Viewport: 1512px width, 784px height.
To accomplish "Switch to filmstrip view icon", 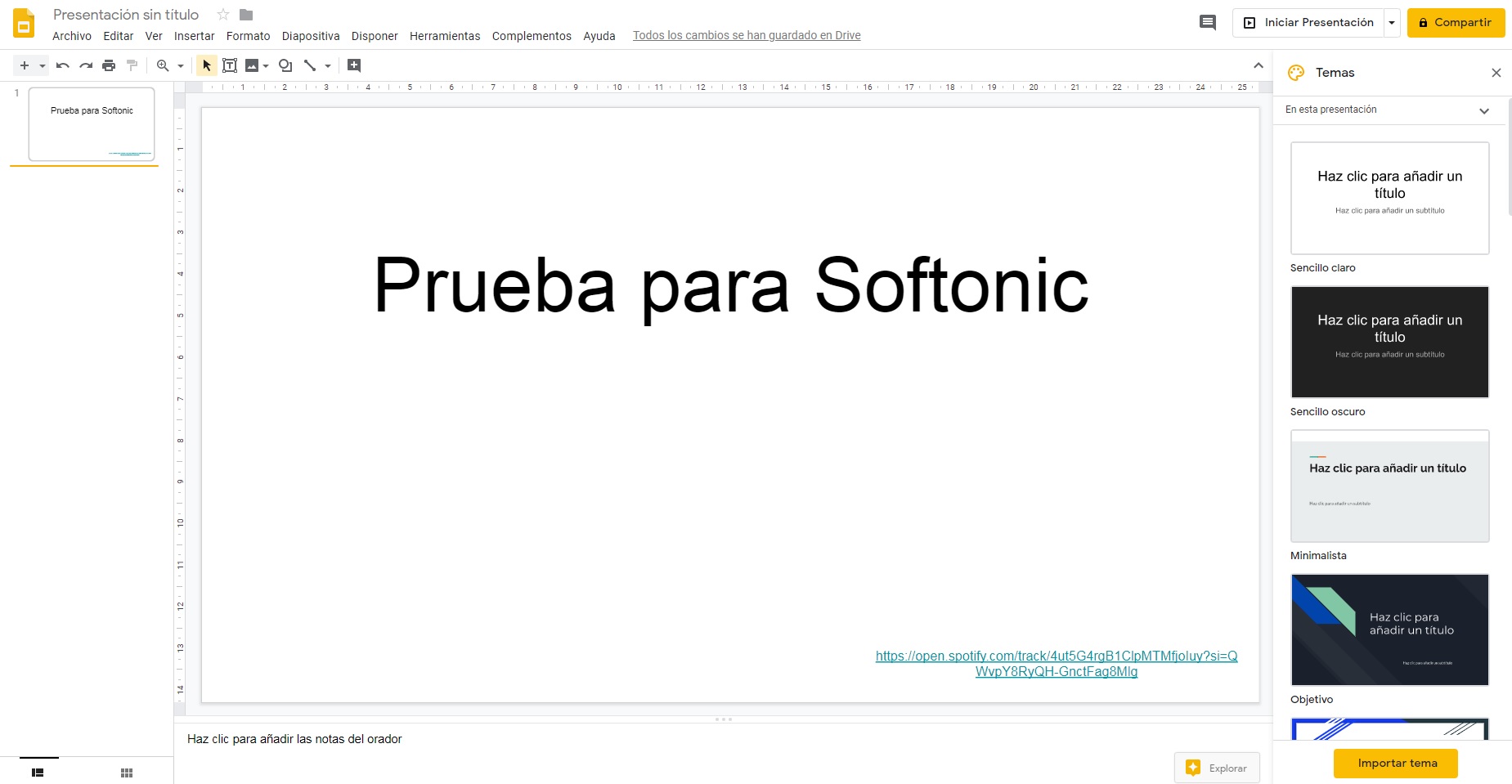I will [x=38, y=773].
